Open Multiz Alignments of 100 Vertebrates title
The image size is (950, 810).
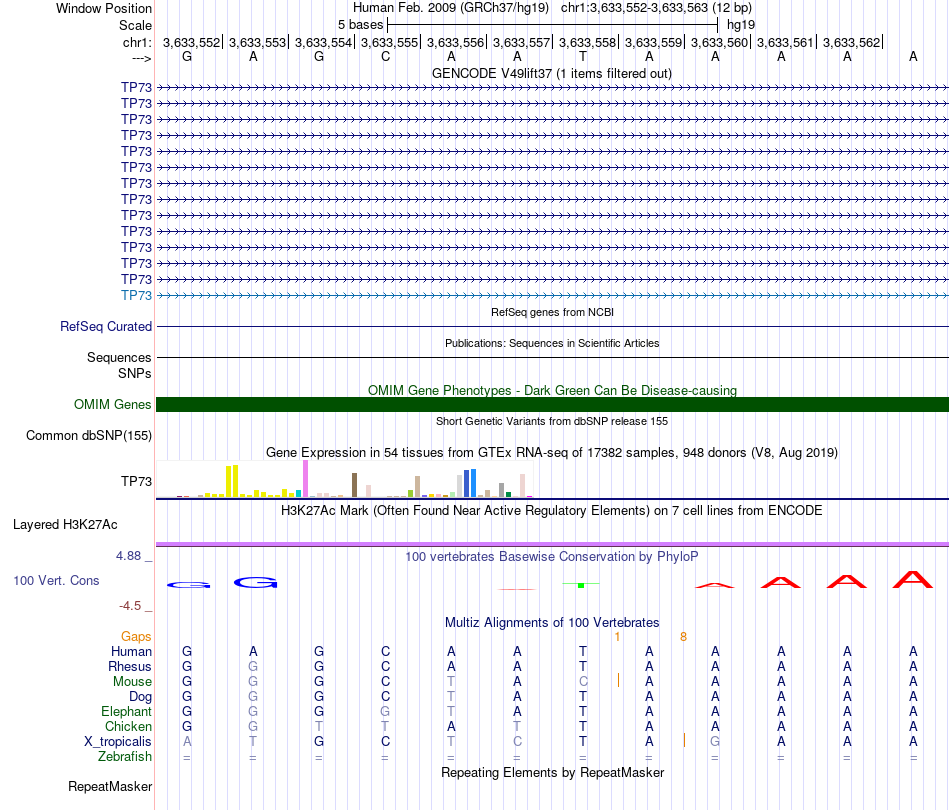pos(552,623)
